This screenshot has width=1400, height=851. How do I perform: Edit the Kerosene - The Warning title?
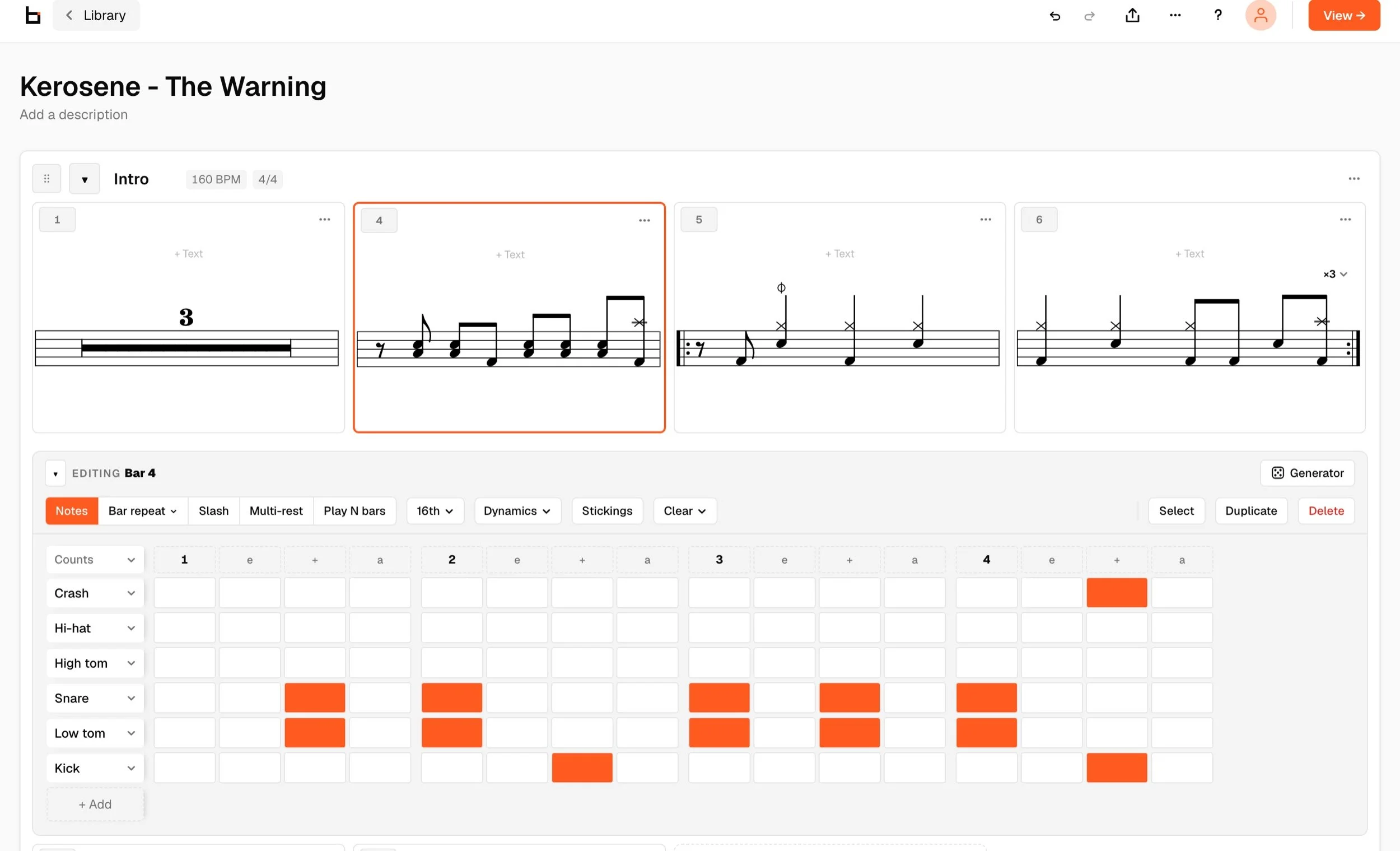(x=173, y=86)
